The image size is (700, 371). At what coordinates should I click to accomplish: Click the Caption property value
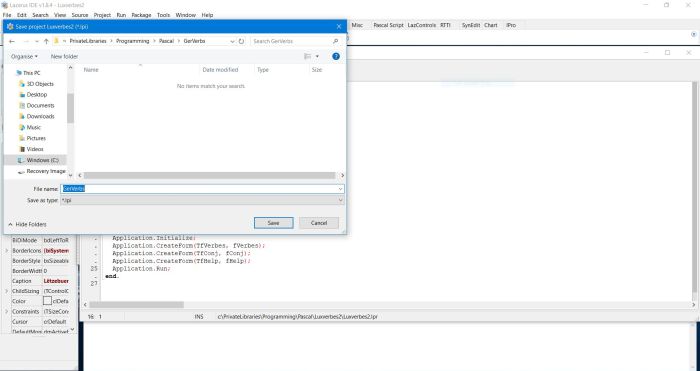[x=56, y=281]
